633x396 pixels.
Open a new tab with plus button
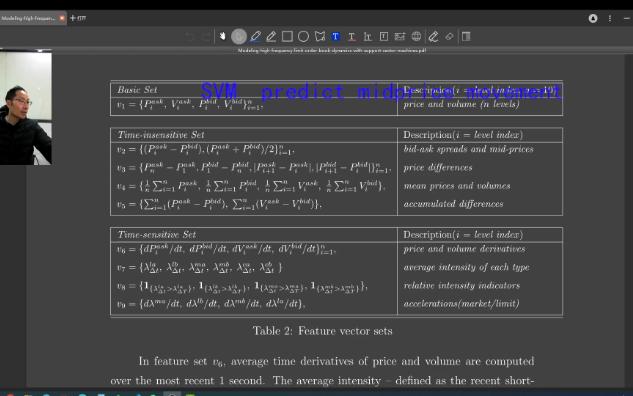(73, 18)
